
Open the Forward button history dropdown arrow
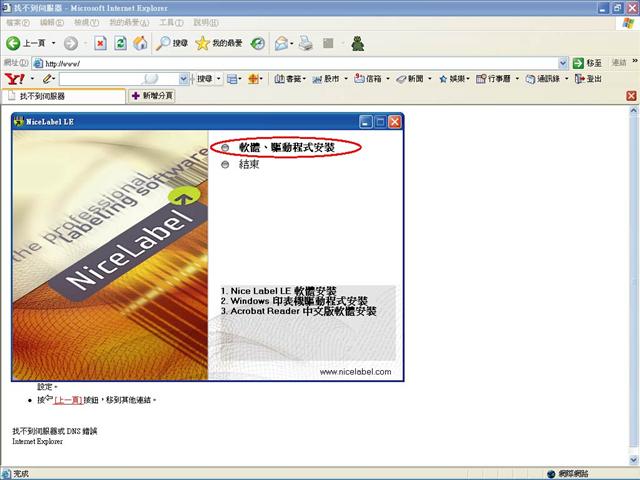coord(85,43)
